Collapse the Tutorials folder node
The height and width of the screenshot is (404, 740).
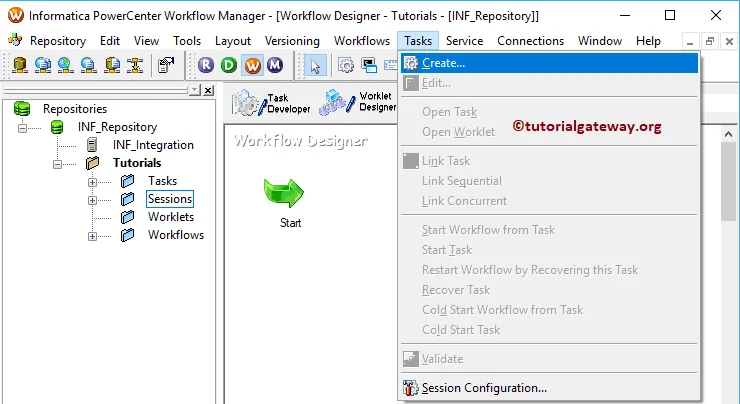[57, 164]
